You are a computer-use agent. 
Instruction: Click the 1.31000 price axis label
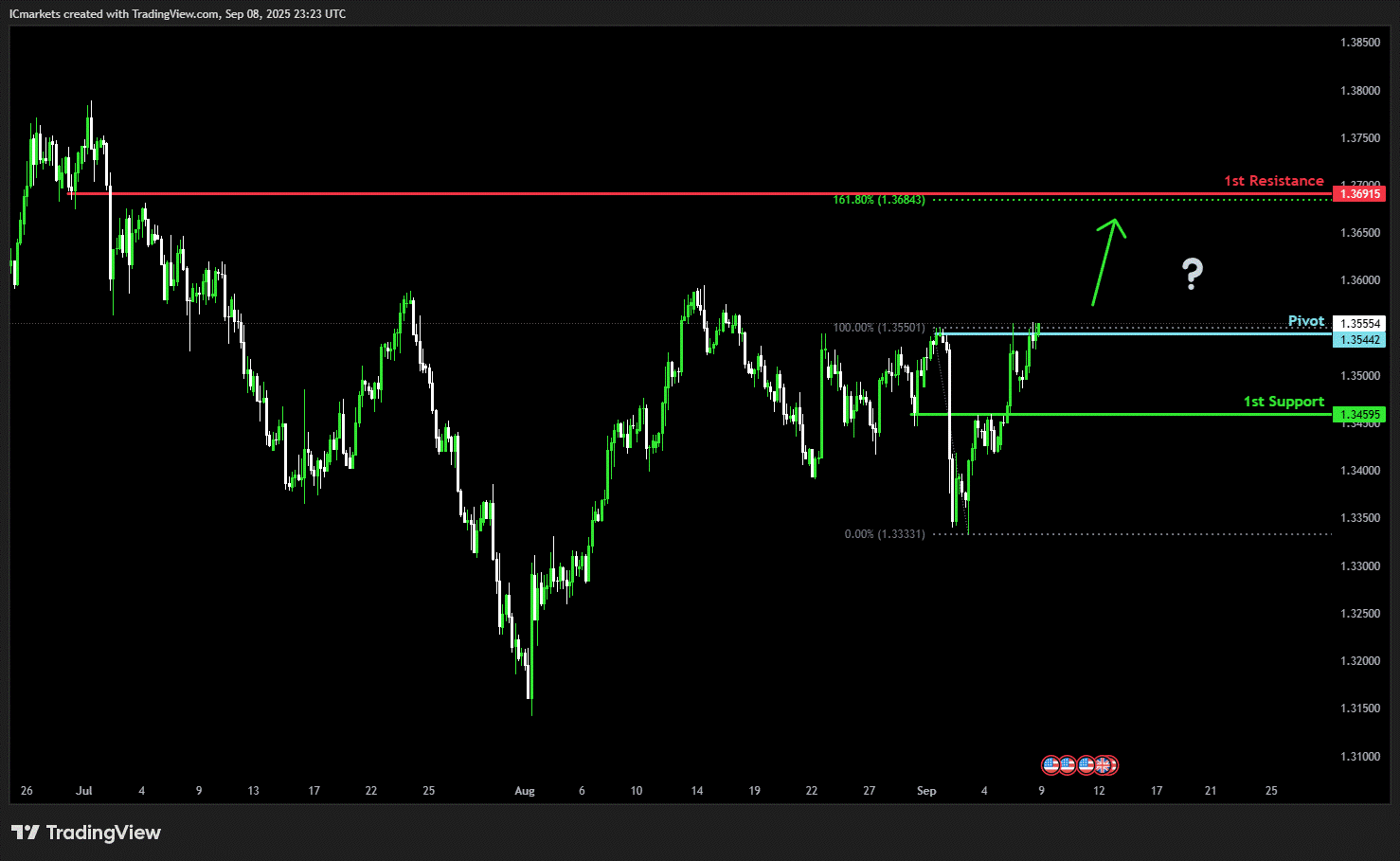1359,757
